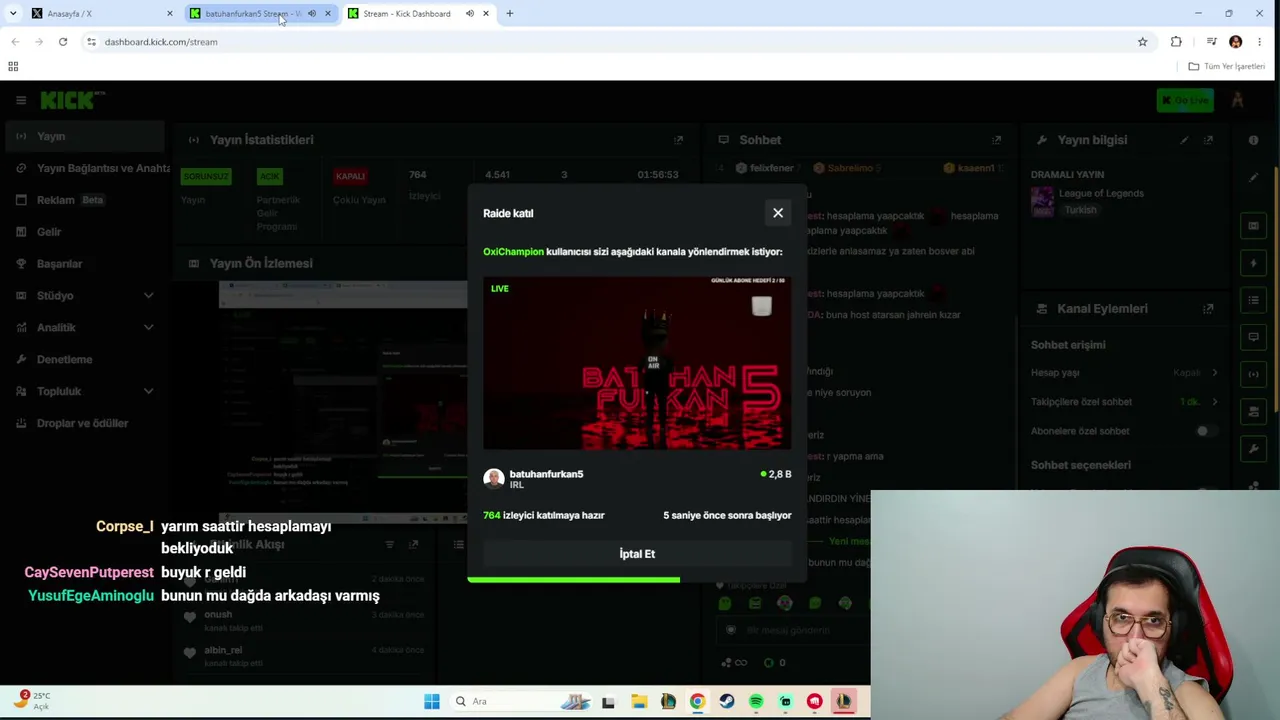Open Windows Start menu
Screen dimensions: 1280x720
431,702
